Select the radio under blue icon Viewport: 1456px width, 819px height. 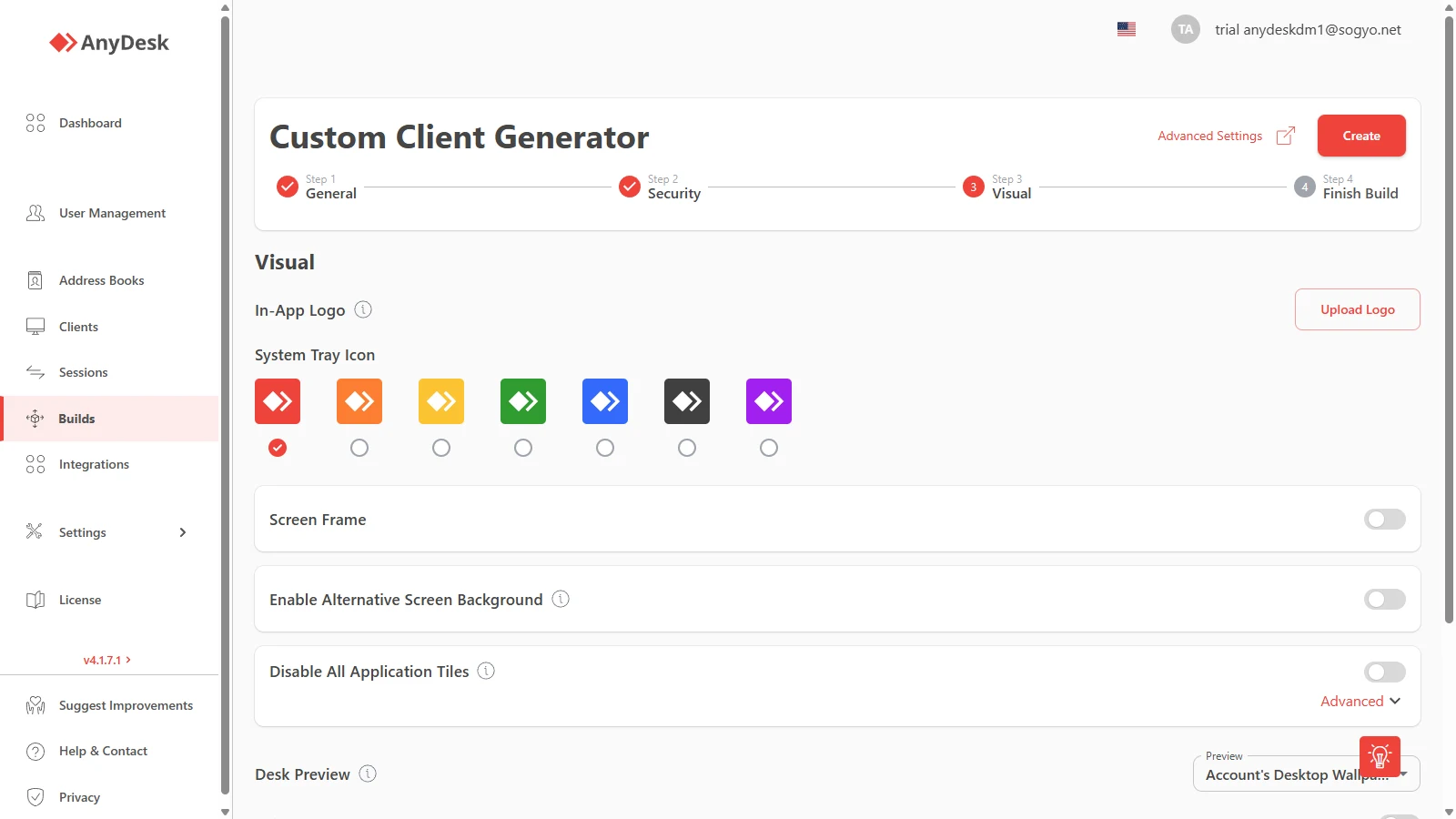pyautogui.click(x=605, y=448)
